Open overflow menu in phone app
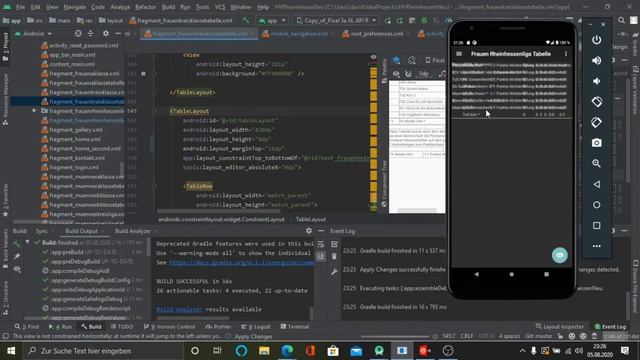 pyautogui.click(x=566, y=54)
